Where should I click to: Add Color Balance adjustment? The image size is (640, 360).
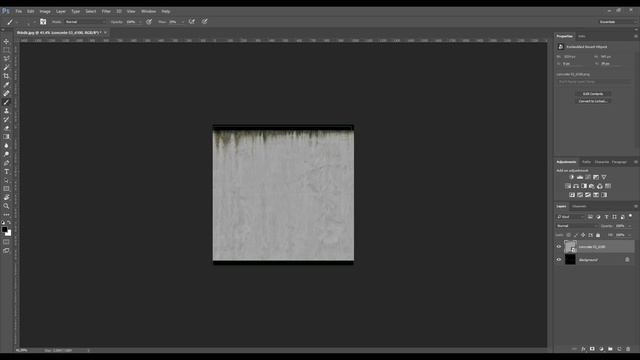[x=576, y=186]
